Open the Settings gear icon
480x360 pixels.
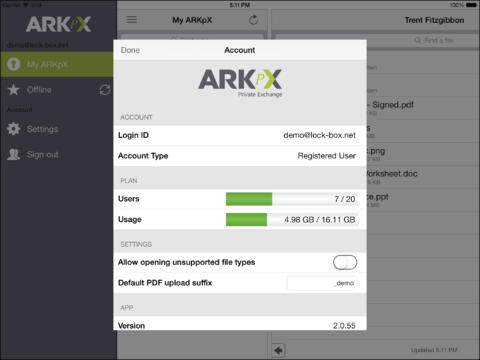click(x=14, y=129)
